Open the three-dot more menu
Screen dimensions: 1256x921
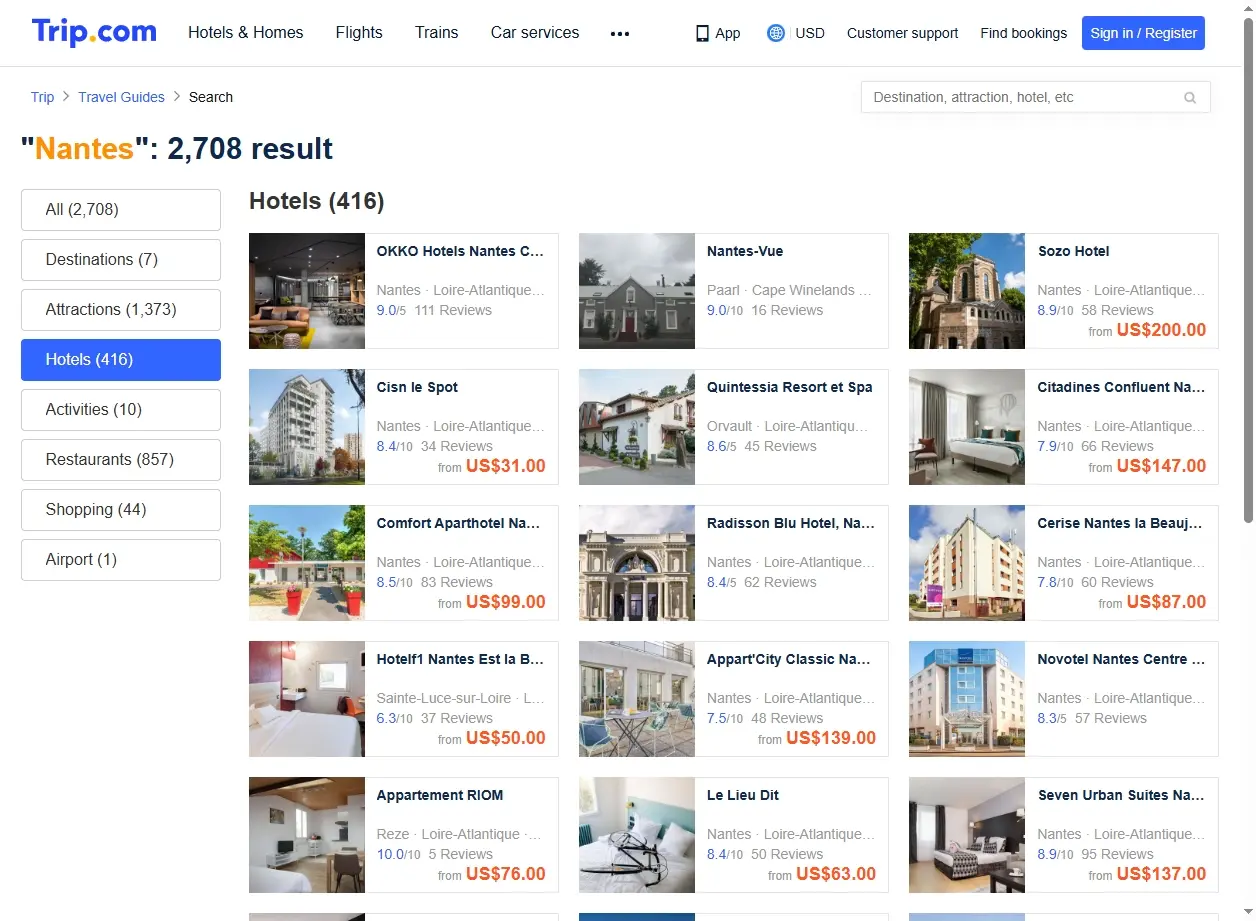pos(620,33)
